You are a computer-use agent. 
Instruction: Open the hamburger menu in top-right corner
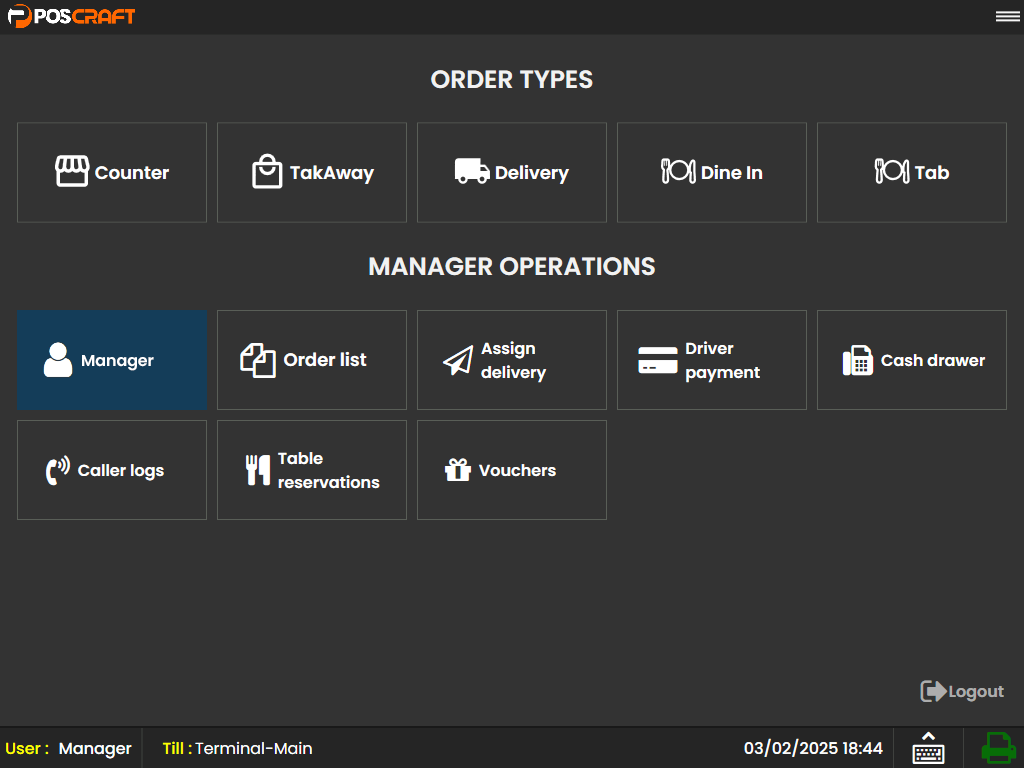[x=1007, y=16]
